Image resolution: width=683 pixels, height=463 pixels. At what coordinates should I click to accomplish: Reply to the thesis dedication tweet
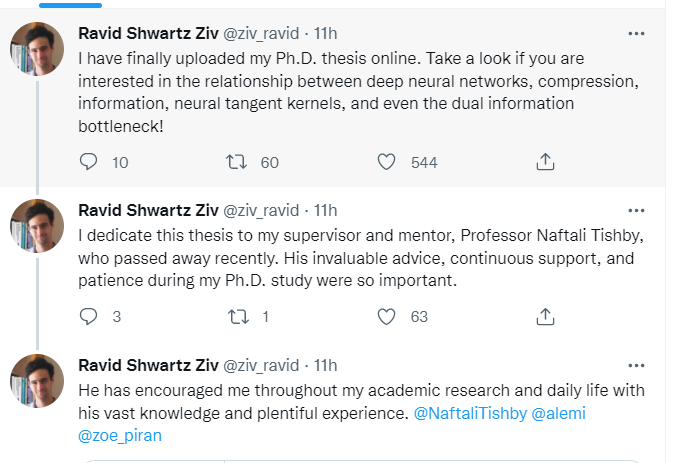[x=89, y=316]
